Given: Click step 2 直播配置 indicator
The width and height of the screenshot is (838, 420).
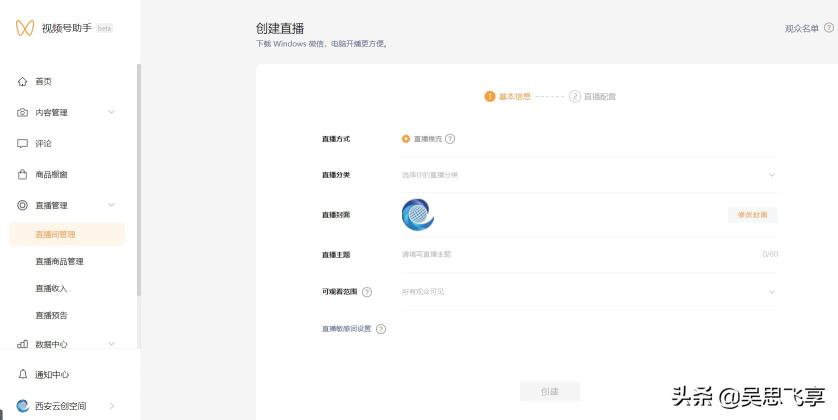Looking at the screenshot, I should pos(592,96).
